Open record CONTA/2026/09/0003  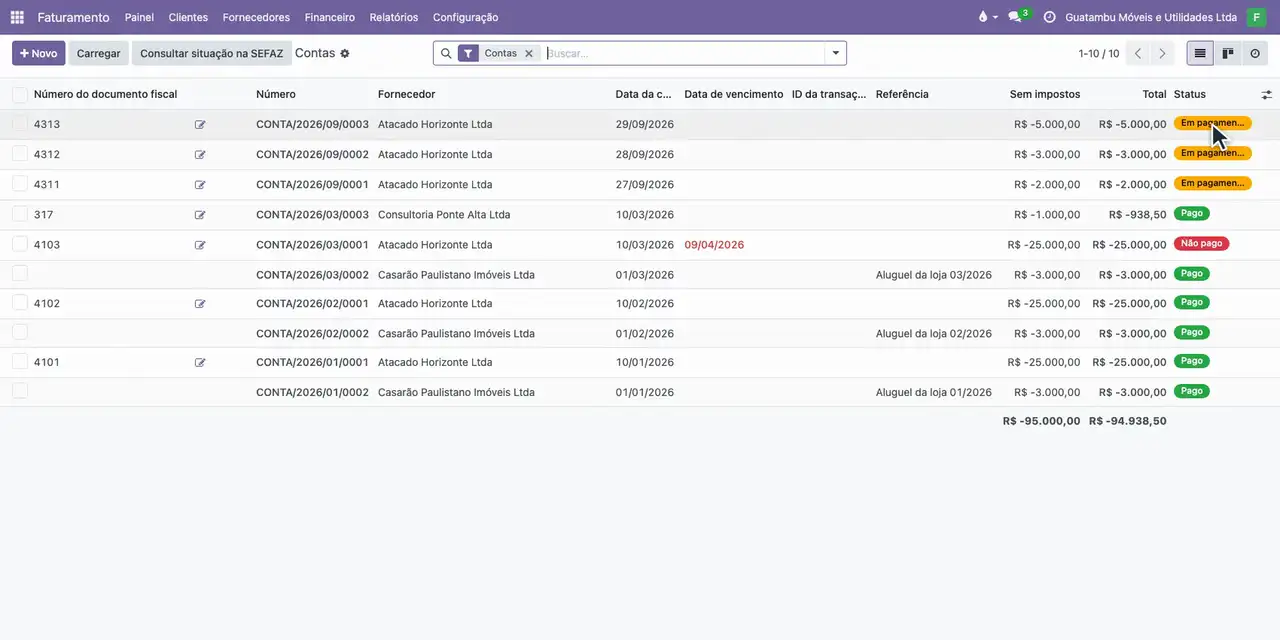pos(312,124)
